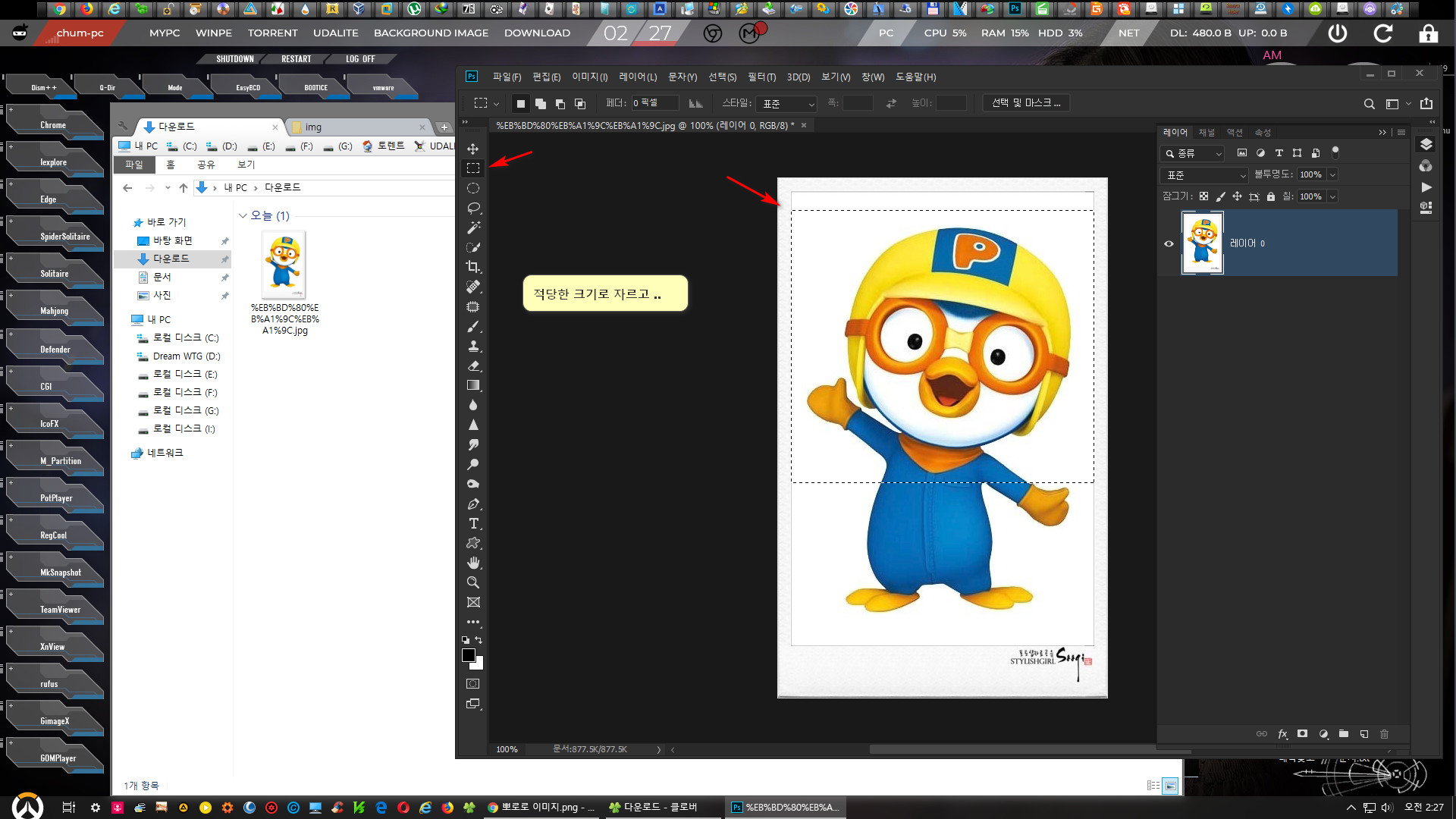The image size is (1456, 819).
Task: Open the 파일(F) menu in Photoshop
Action: [507, 77]
